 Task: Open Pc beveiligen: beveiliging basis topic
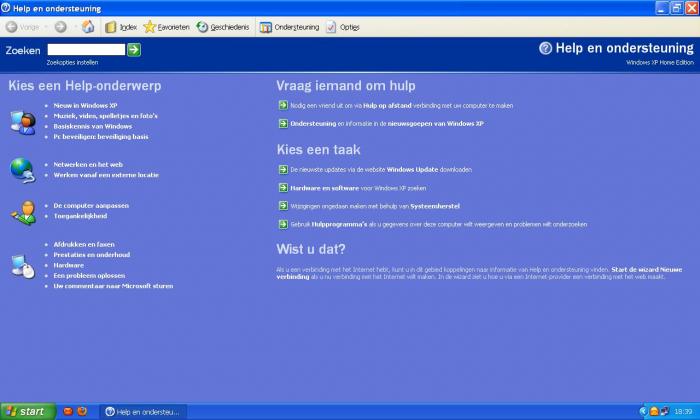(101, 137)
